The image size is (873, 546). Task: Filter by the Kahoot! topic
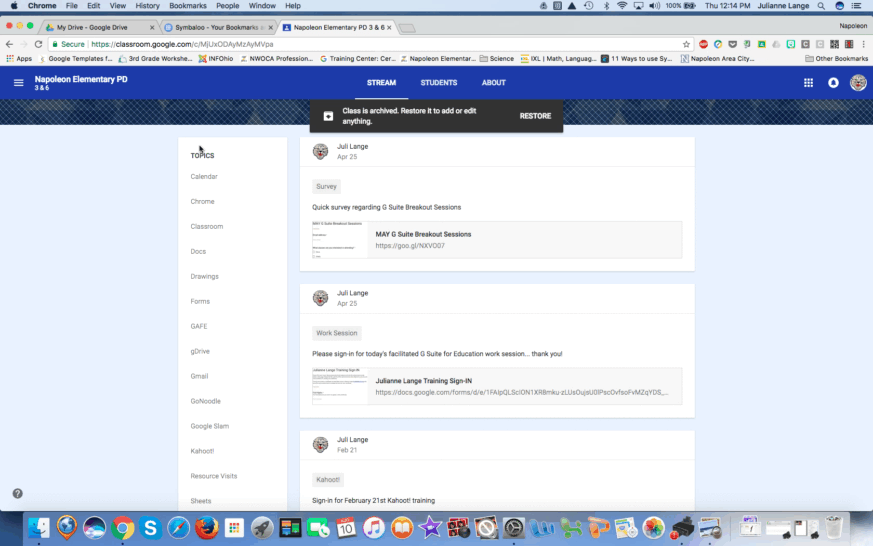click(x=202, y=451)
